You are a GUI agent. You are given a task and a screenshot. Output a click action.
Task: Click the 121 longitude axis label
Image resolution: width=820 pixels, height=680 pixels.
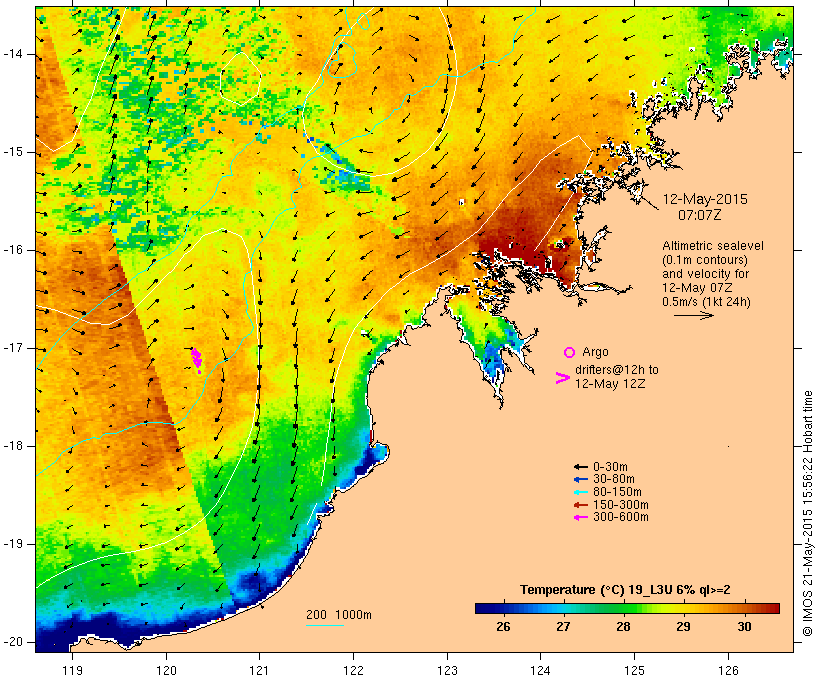pyautogui.click(x=259, y=670)
